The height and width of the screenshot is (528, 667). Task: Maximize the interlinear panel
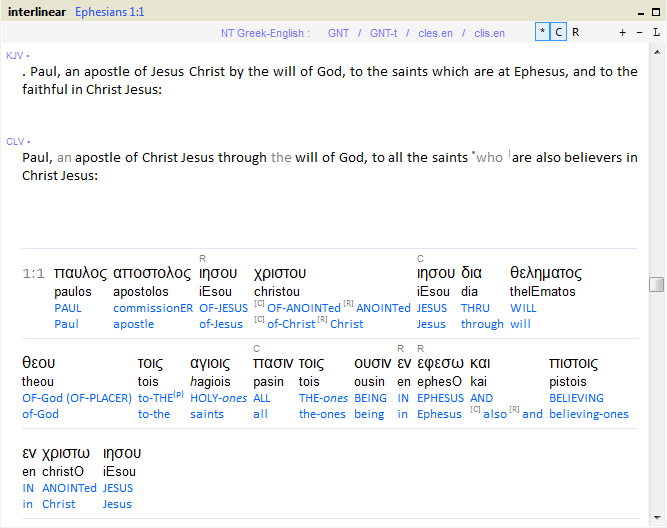pos(656,11)
